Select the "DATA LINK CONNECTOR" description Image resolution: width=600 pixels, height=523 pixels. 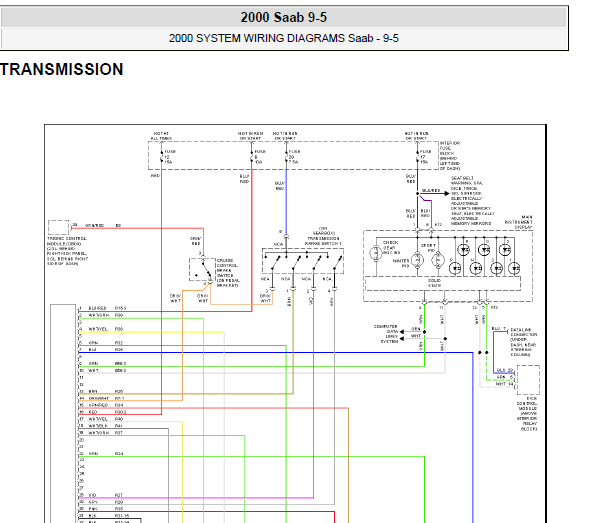click(x=523, y=342)
